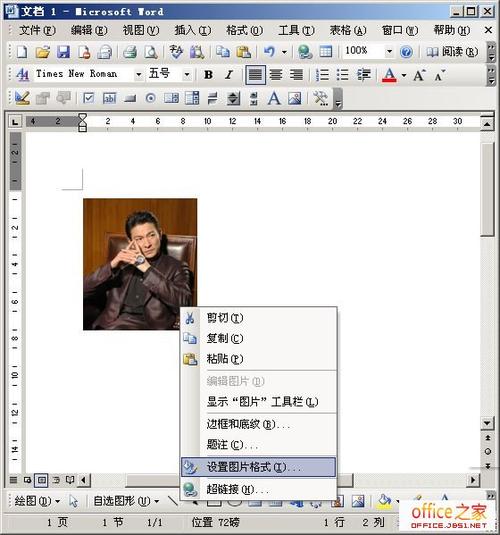Screen dimensions: 500x535
Task: Open the 插入 (Insert) menu
Action: tap(192, 30)
